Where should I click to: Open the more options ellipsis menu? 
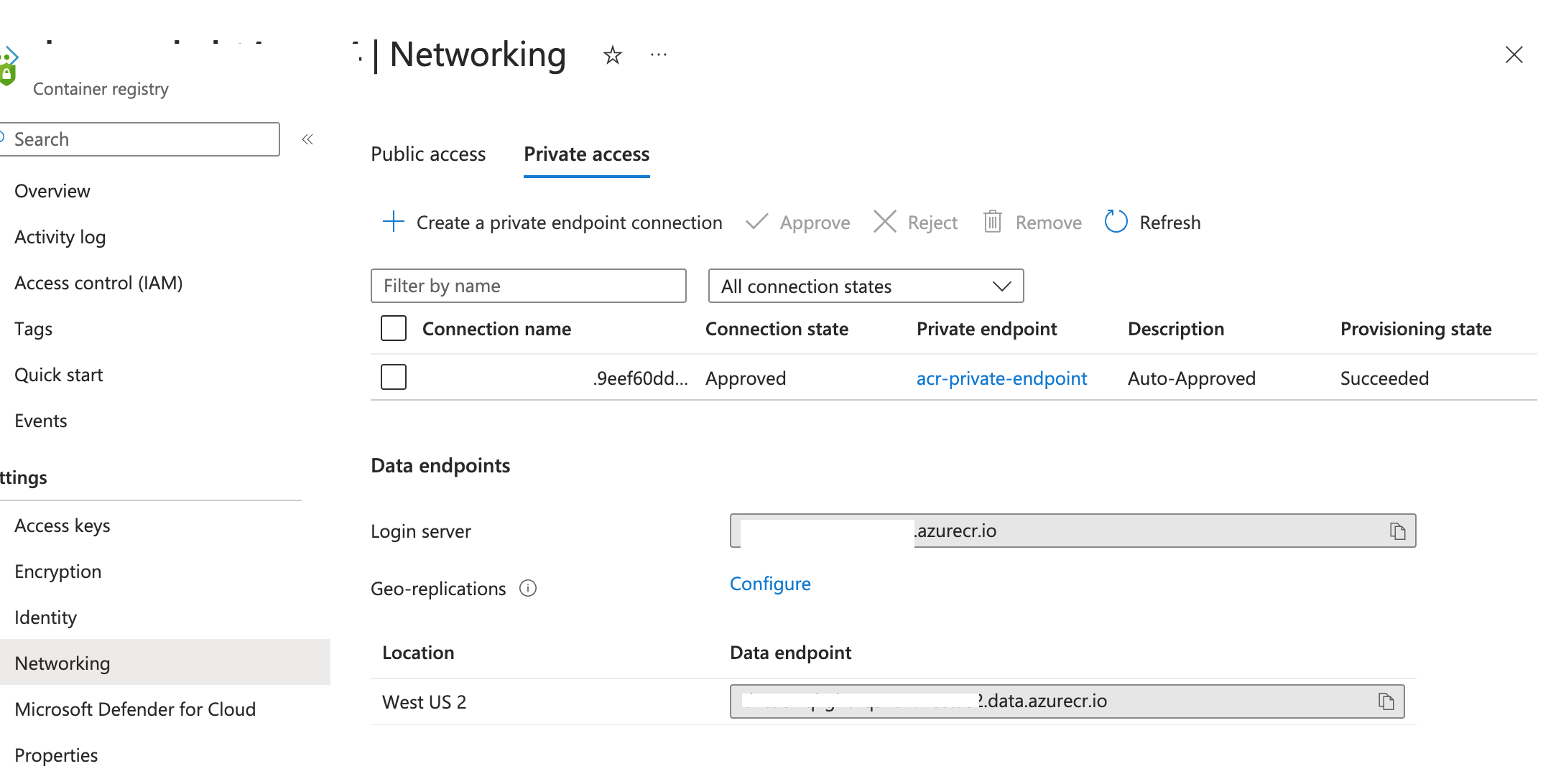pyautogui.click(x=658, y=55)
